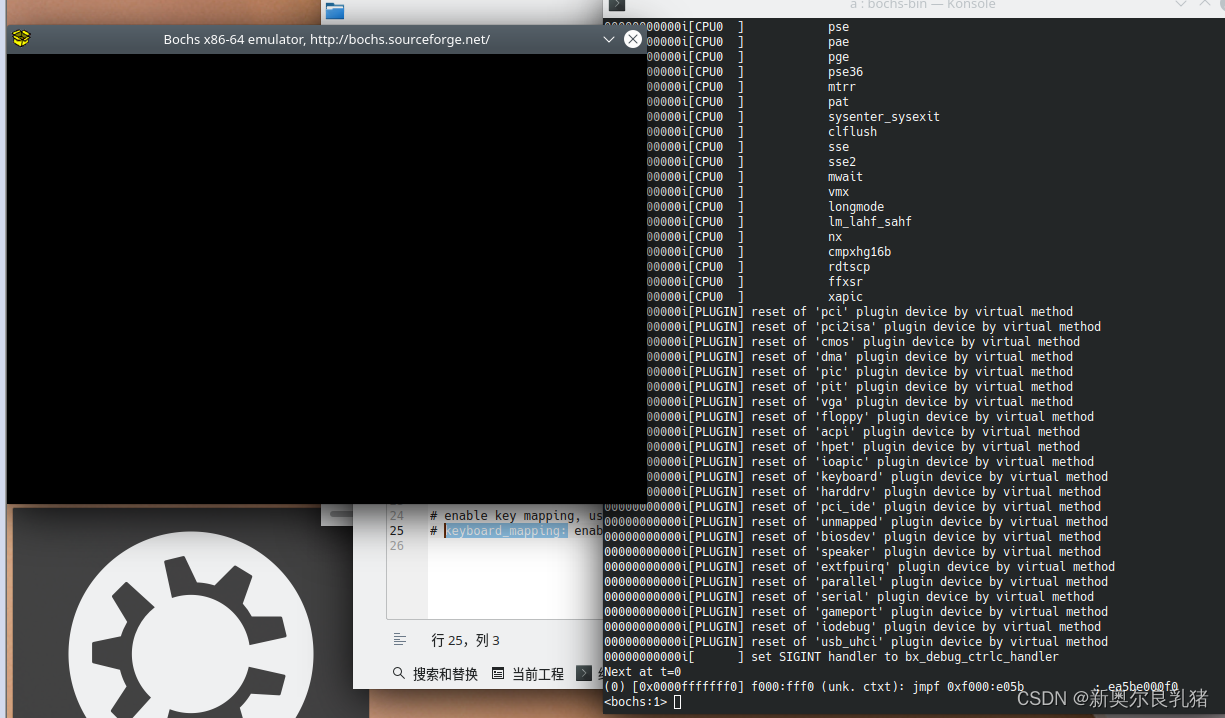Click the Bochs emulator window icon

(x=21, y=39)
